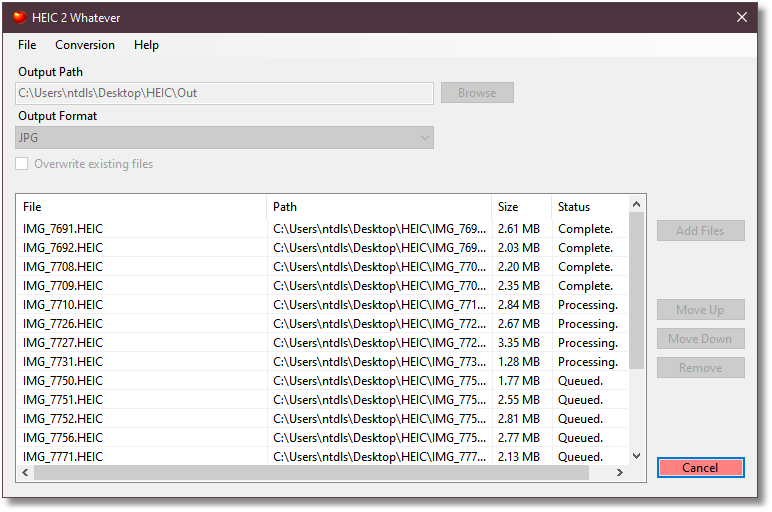Select IMG_7692.HEIC in the list

(63, 248)
